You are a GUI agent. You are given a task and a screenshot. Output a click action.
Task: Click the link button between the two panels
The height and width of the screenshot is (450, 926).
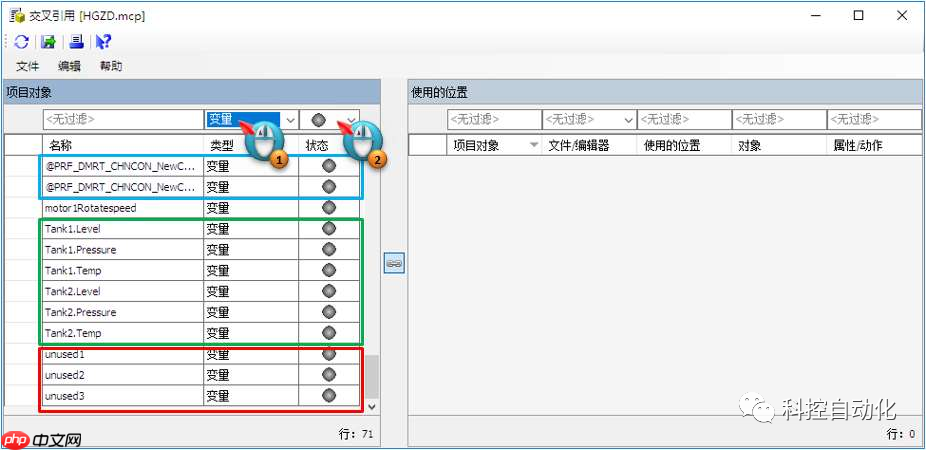point(394,263)
